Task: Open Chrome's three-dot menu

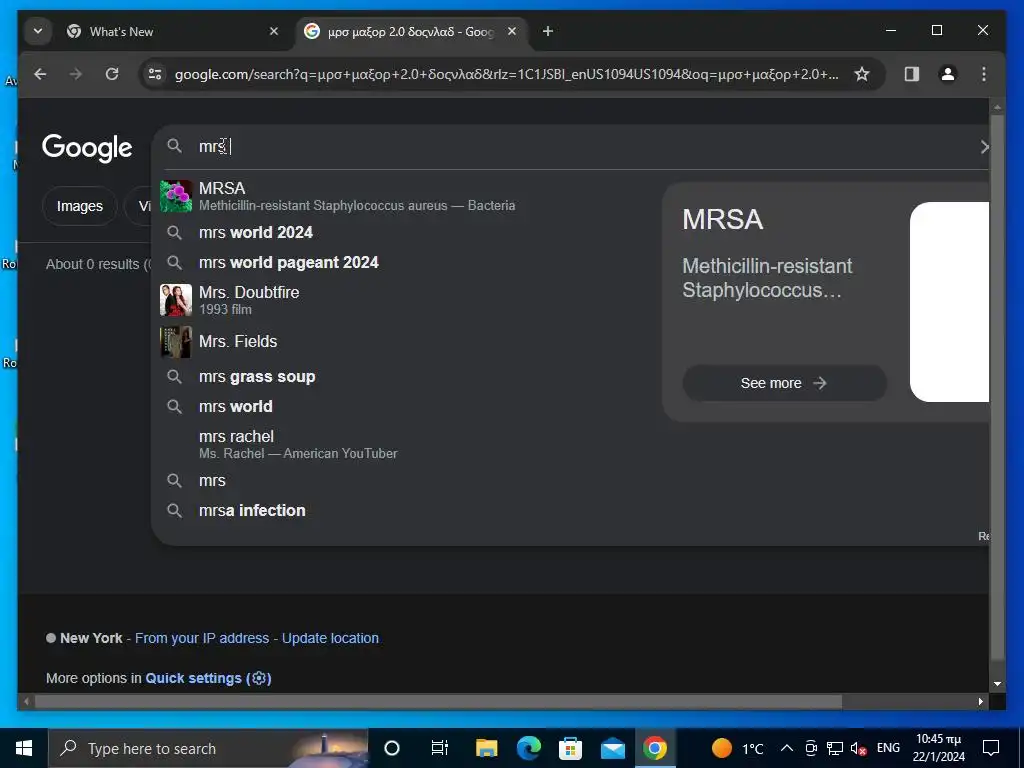Action: point(984,74)
